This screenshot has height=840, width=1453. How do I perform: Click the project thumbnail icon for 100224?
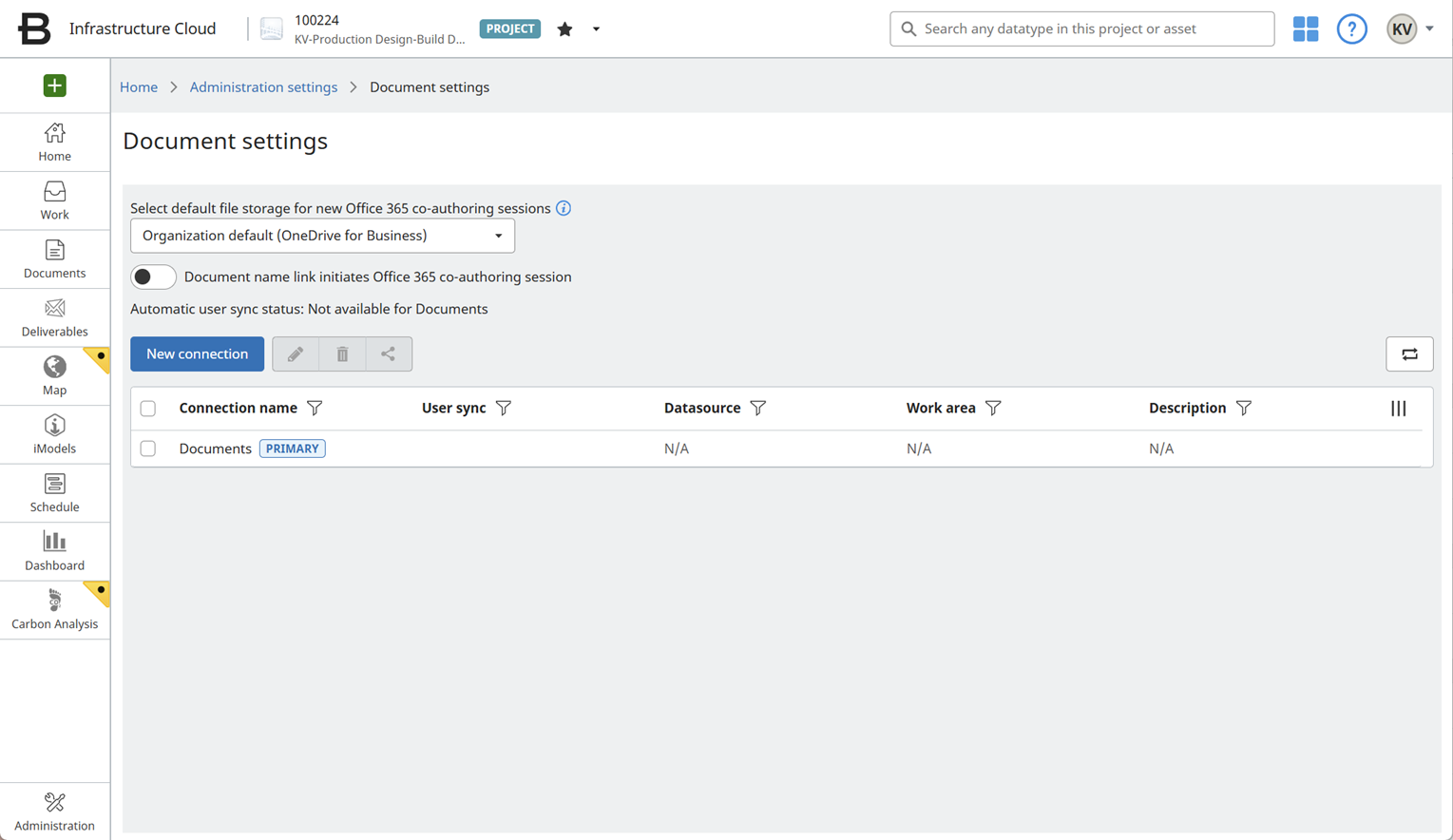[x=272, y=29]
